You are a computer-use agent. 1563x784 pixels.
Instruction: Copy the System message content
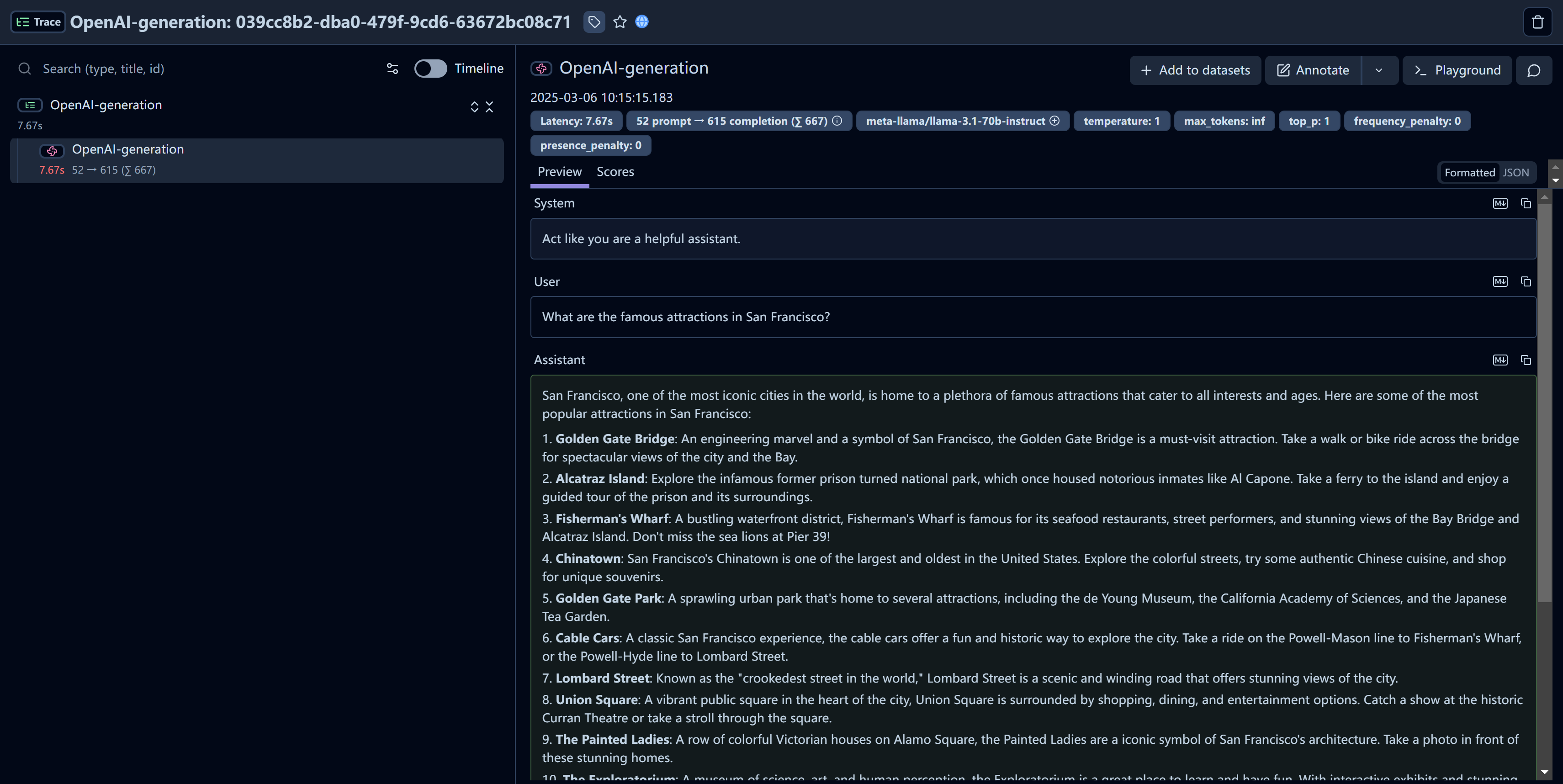tap(1526, 203)
